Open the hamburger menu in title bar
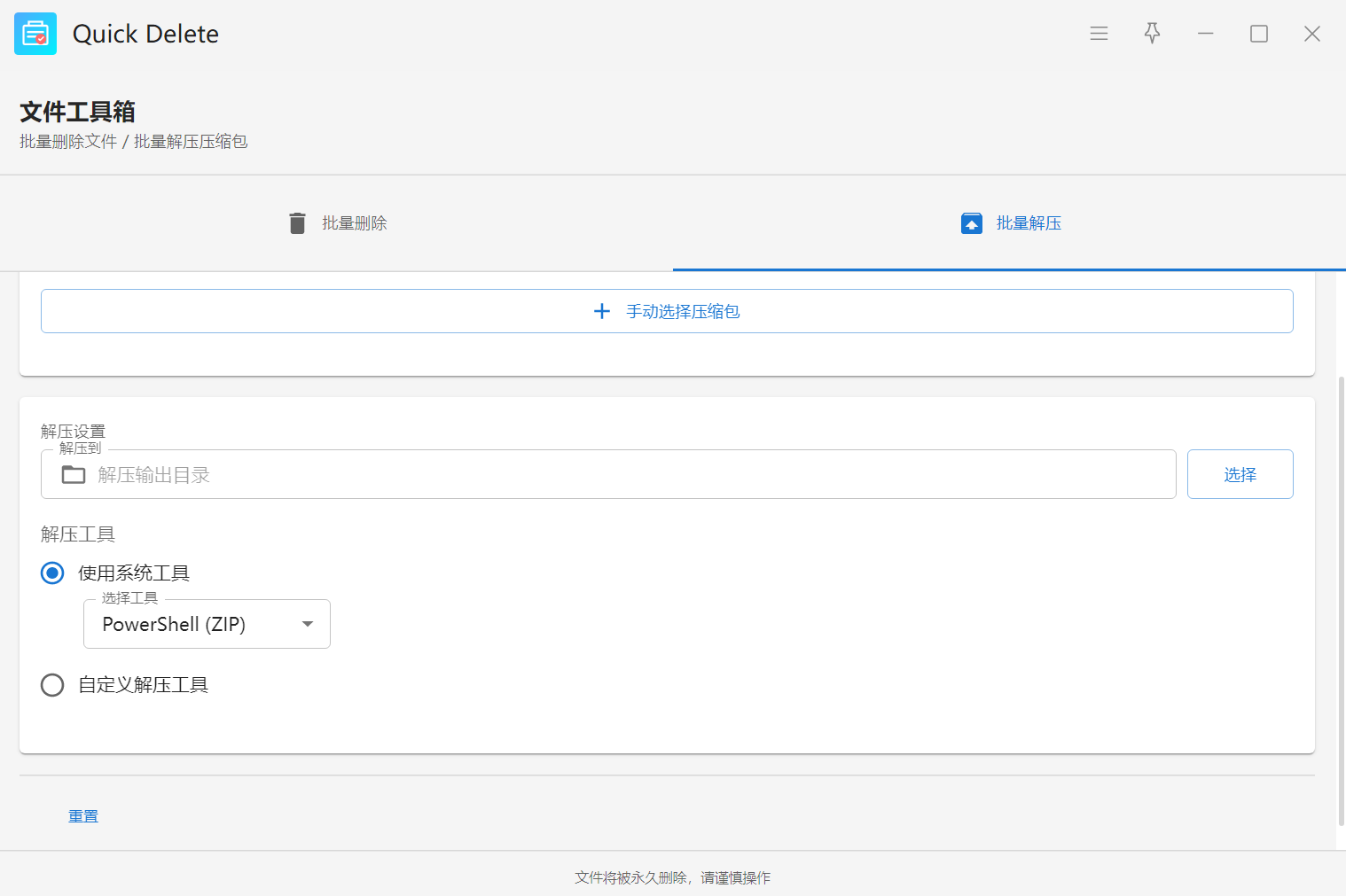 click(x=1099, y=34)
